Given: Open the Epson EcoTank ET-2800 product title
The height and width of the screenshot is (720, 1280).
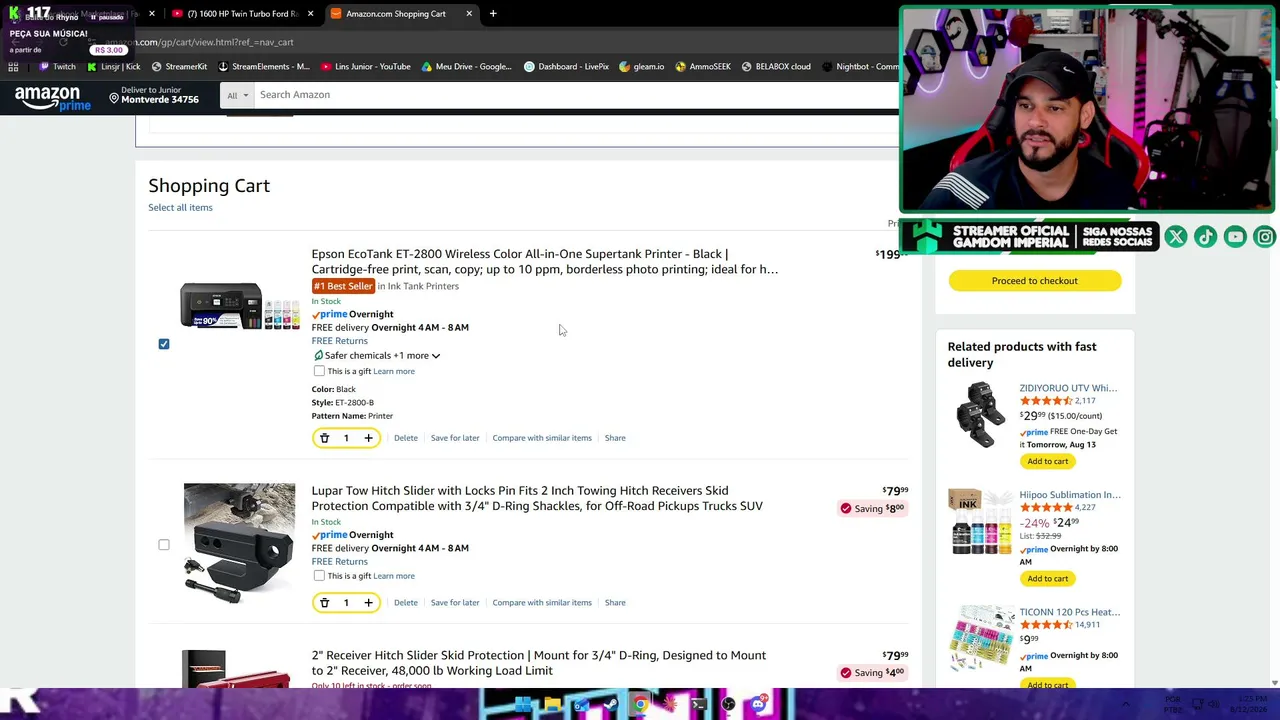Looking at the screenshot, I should pyautogui.click(x=544, y=262).
